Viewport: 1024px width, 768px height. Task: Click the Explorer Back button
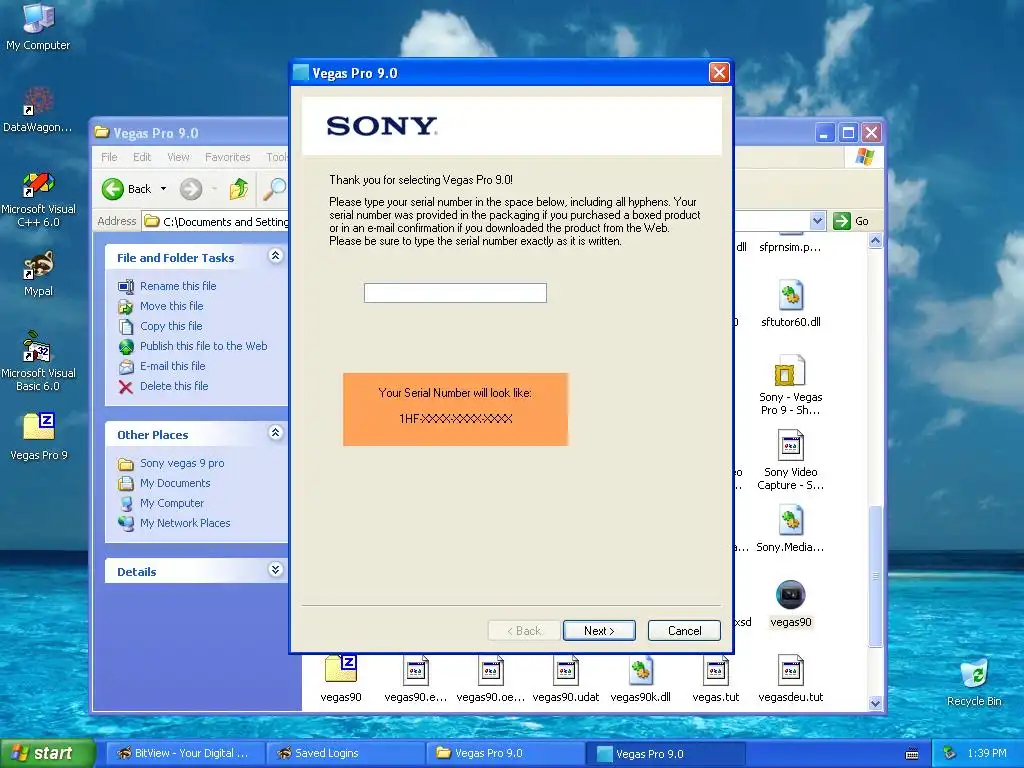point(127,189)
